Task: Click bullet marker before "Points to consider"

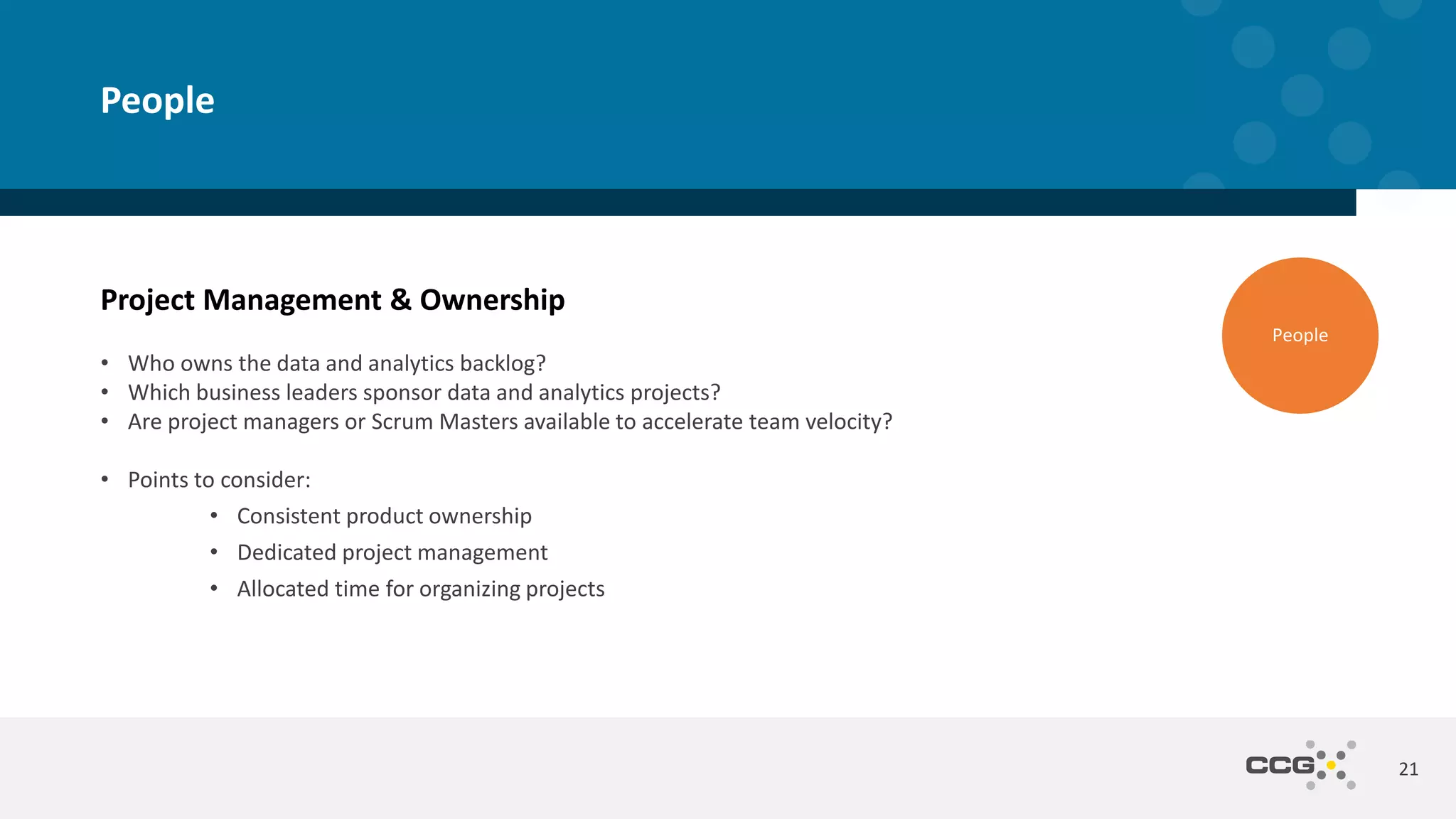Action: click(x=105, y=480)
